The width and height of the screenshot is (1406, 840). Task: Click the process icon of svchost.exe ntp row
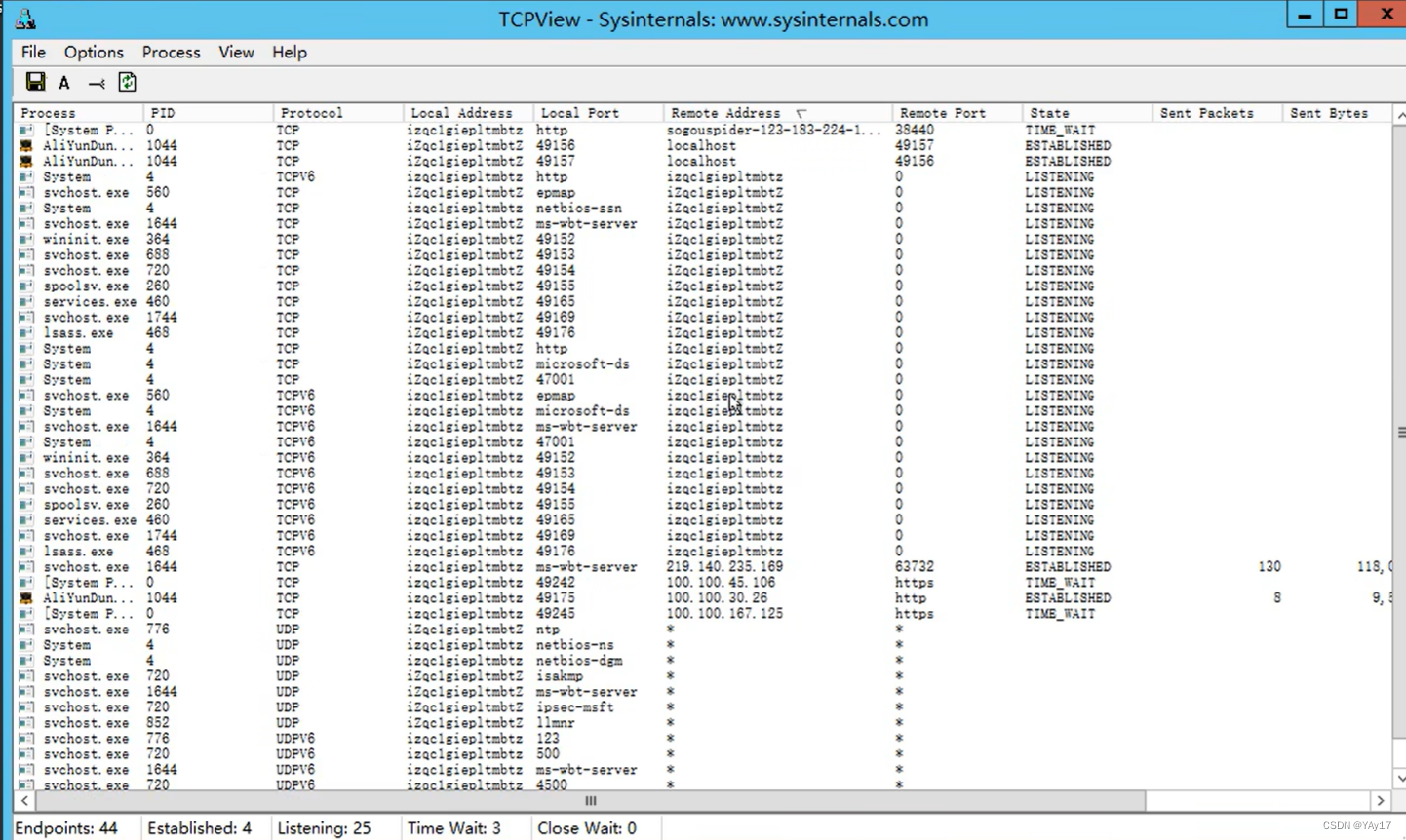[x=26, y=630]
